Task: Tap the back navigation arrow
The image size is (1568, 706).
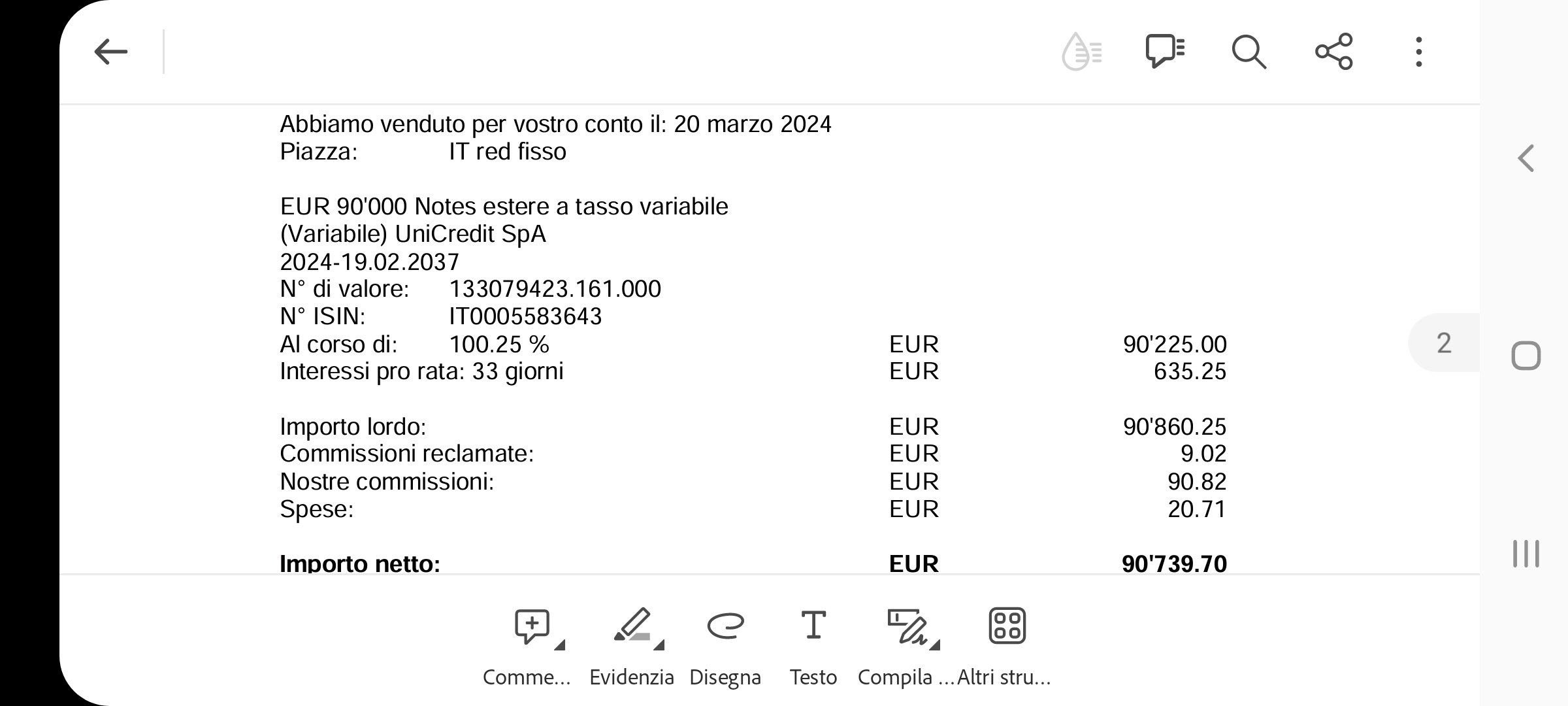Action: coord(109,51)
